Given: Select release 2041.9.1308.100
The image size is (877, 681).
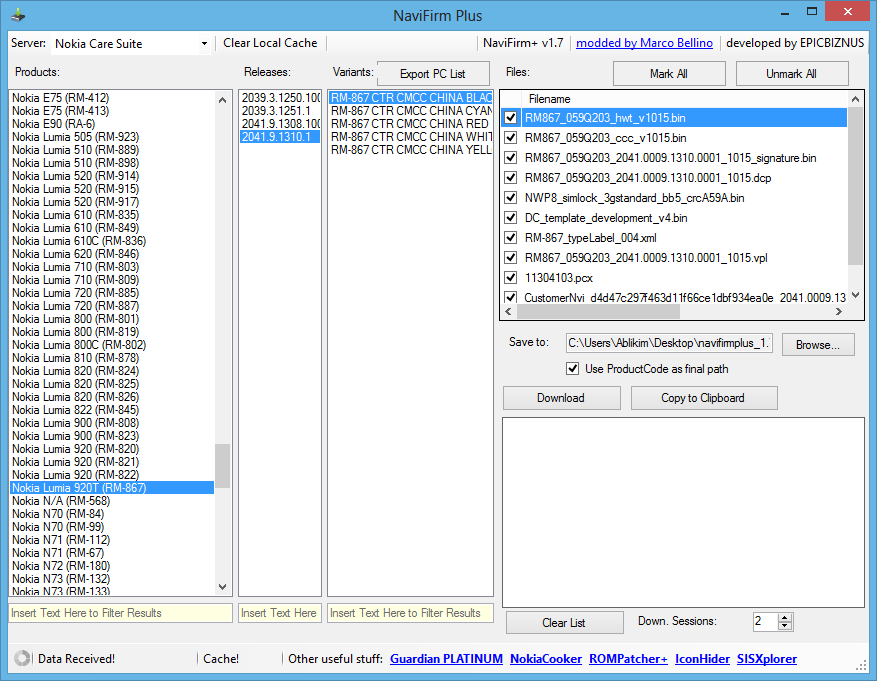Looking at the screenshot, I should 280,124.
